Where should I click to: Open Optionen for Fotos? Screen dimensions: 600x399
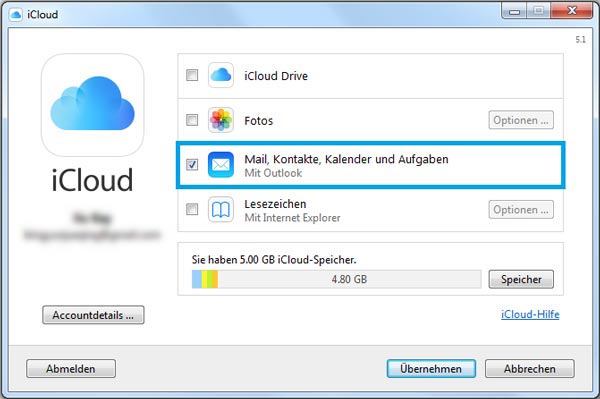[521, 120]
